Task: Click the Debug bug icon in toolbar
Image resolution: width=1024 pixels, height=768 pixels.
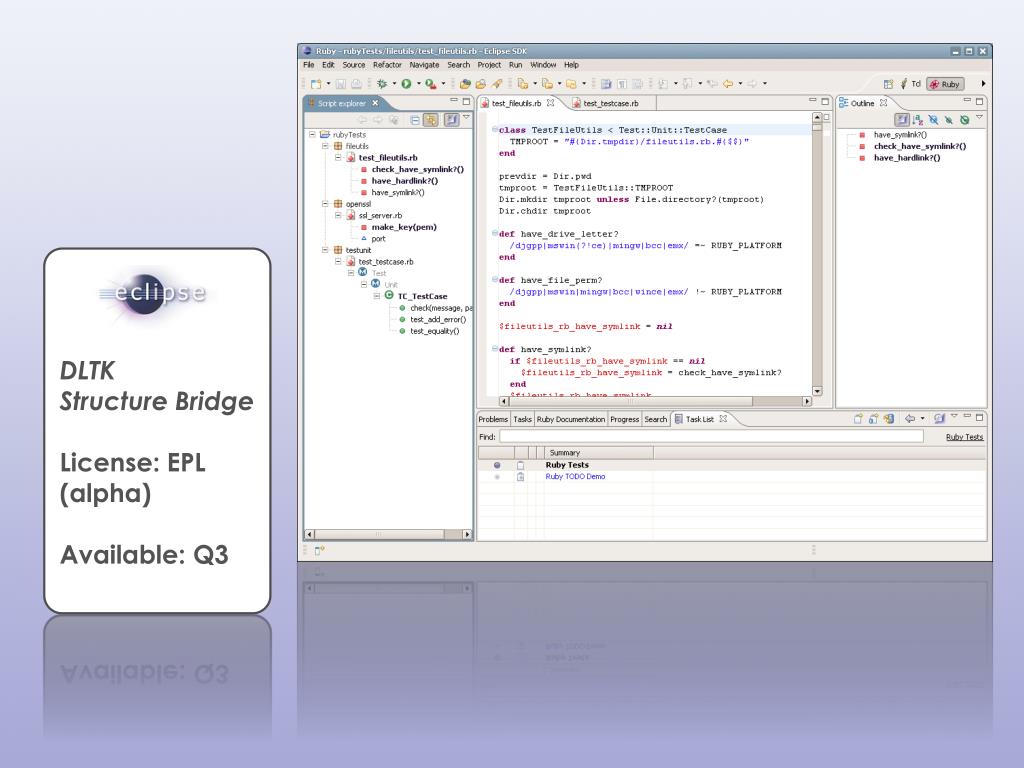Action: click(382, 84)
